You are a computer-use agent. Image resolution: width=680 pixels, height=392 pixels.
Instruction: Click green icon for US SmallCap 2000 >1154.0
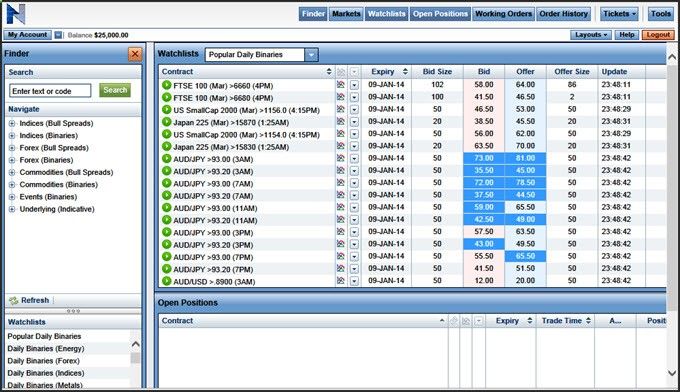coord(167,134)
